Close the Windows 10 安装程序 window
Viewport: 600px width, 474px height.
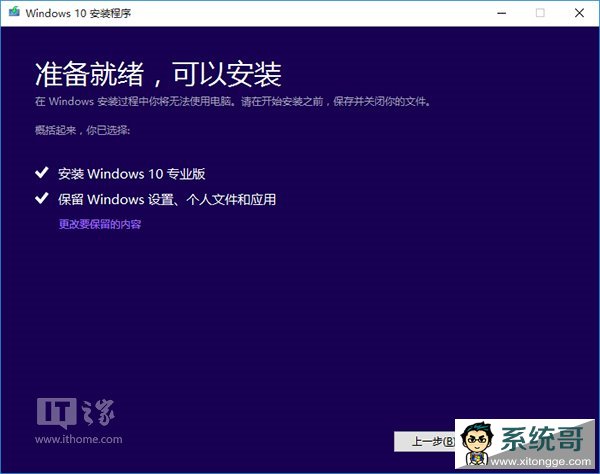pyautogui.click(x=579, y=13)
